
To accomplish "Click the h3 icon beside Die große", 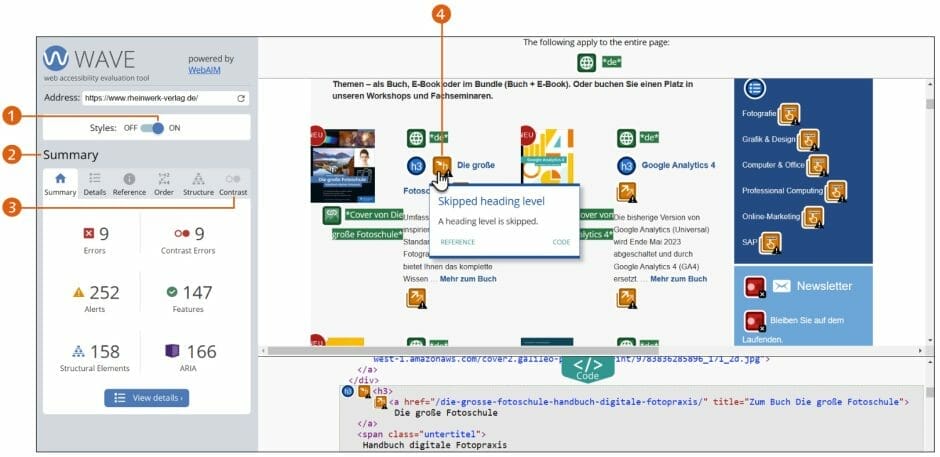I will coord(416,166).
